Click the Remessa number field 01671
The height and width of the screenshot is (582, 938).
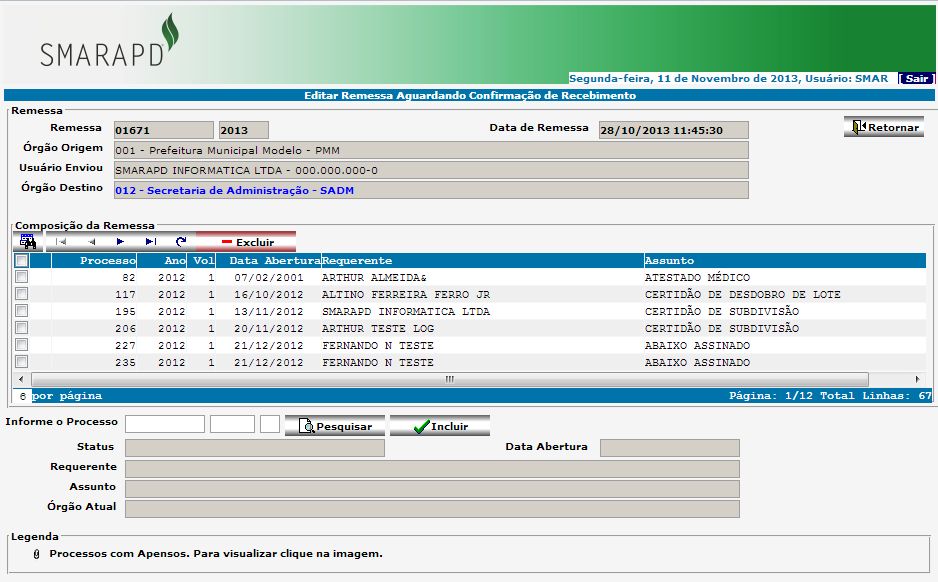click(164, 130)
